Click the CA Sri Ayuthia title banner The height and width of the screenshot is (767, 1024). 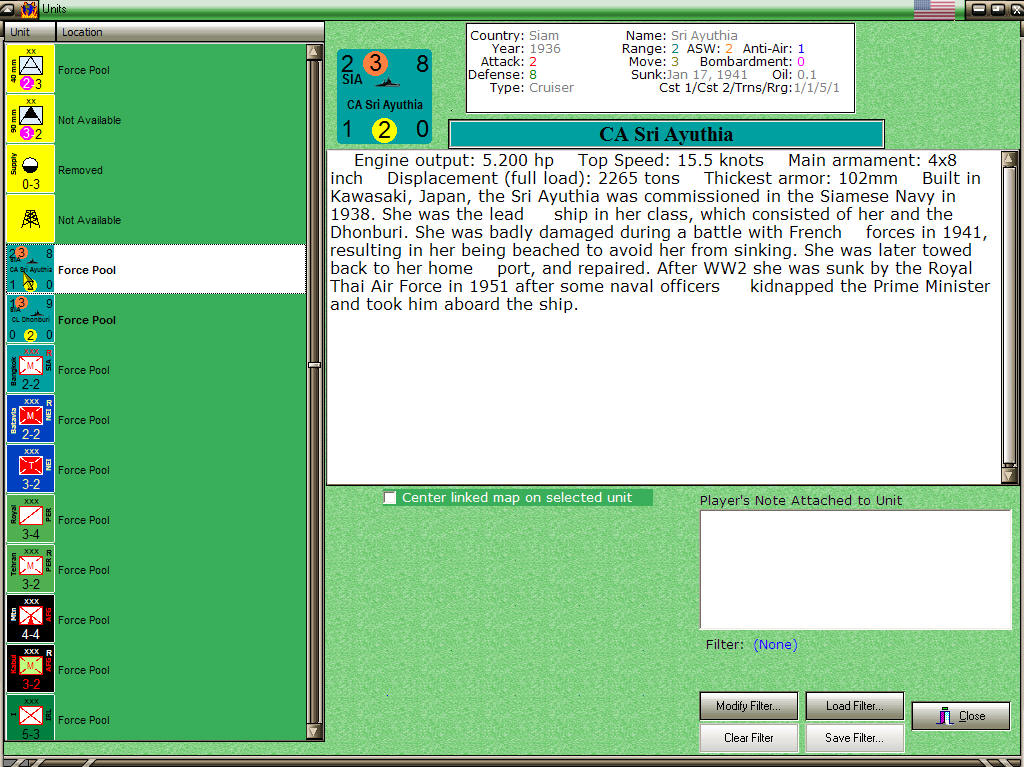click(x=666, y=134)
